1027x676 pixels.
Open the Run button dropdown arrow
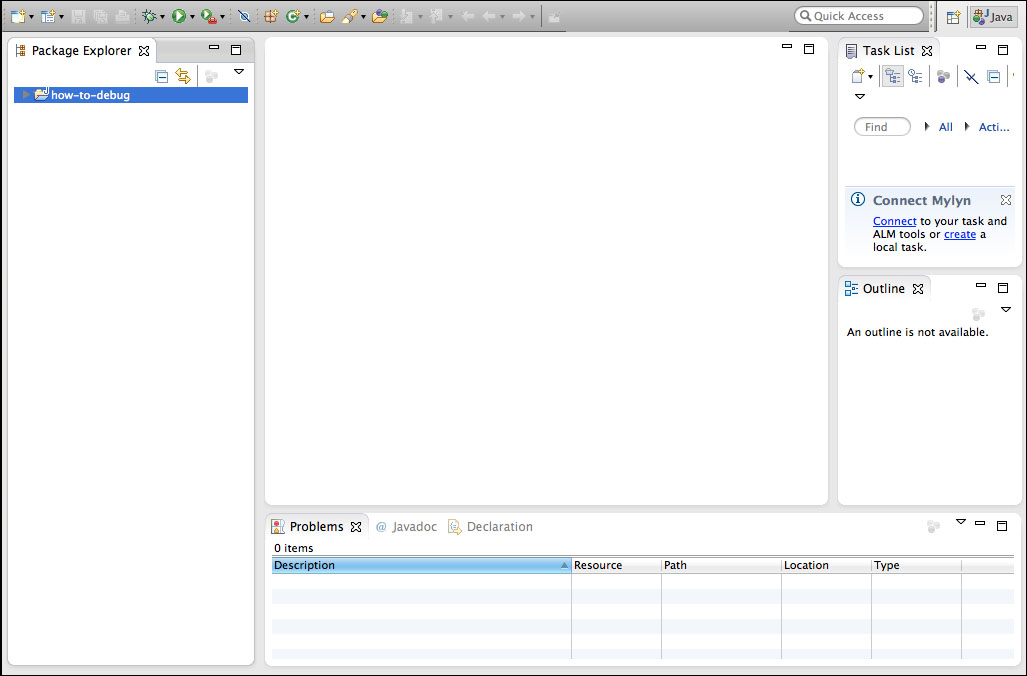(192, 17)
